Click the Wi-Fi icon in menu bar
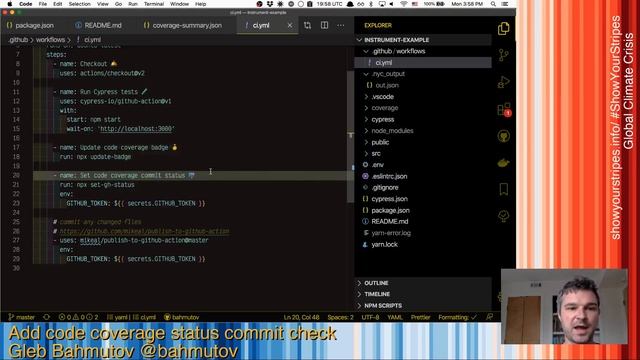 coord(403,4)
